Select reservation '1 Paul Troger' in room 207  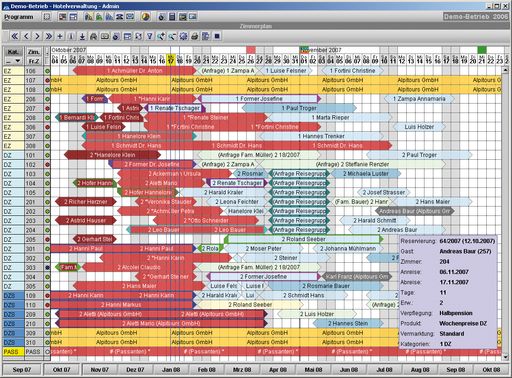tap(299, 108)
